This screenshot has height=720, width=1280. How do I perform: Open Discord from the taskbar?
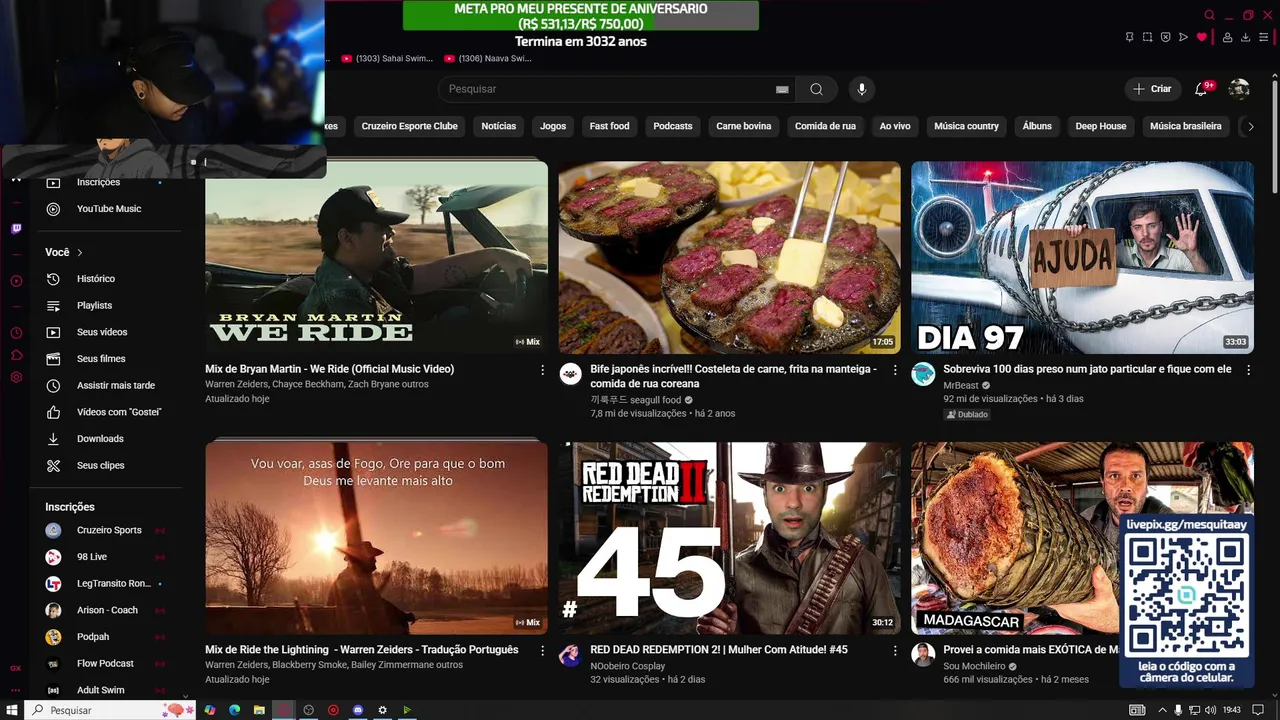pyautogui.click(x=358, y=710)
